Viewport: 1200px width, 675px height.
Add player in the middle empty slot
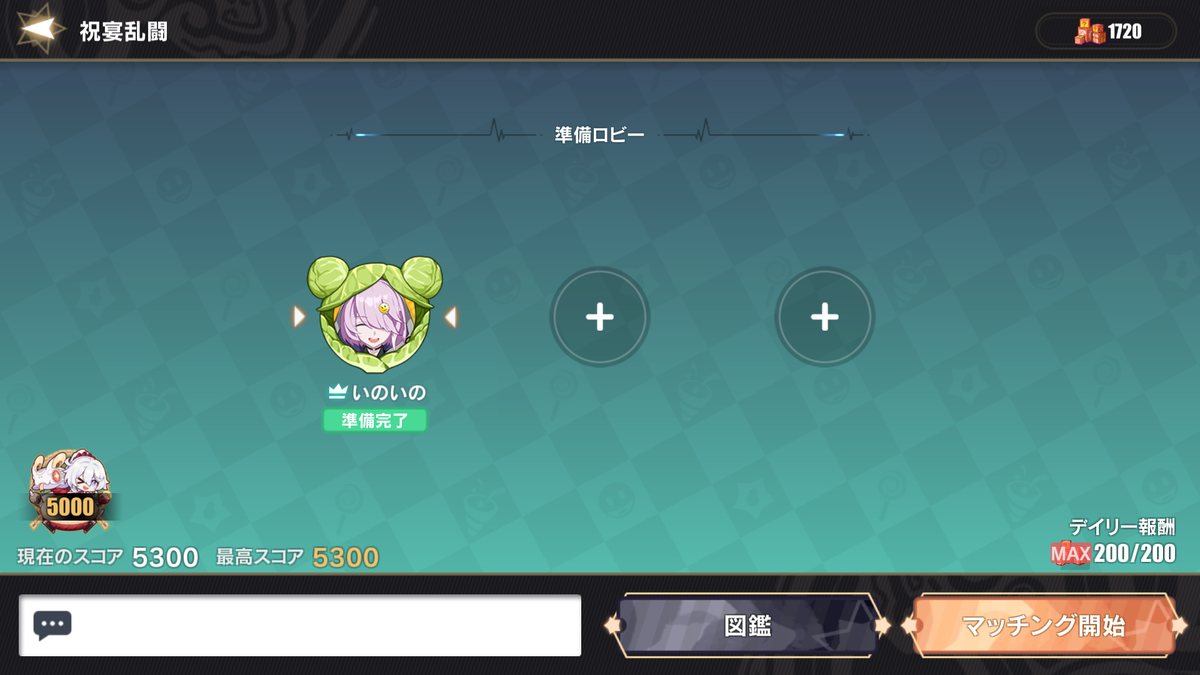(600, 317)
